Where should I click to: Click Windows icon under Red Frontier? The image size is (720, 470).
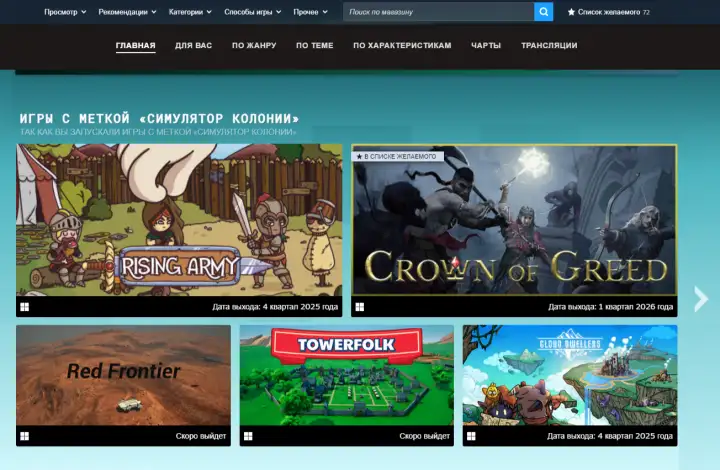(x=24, y=436)
